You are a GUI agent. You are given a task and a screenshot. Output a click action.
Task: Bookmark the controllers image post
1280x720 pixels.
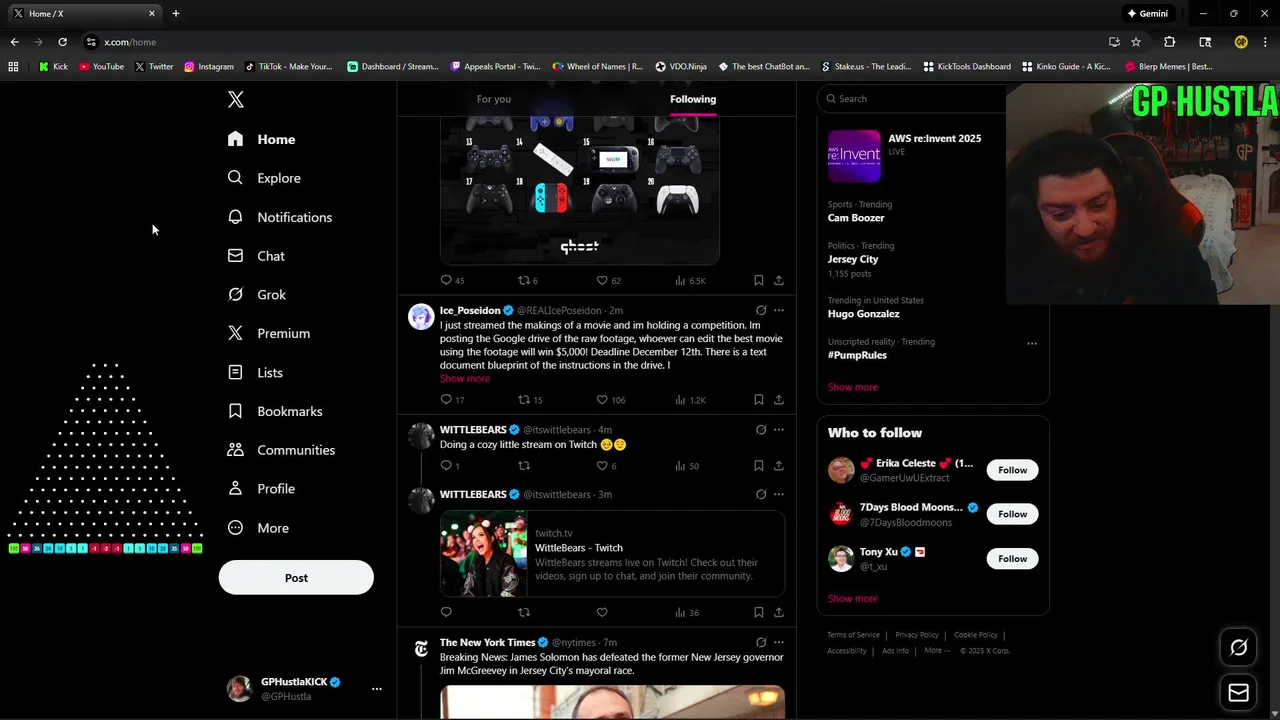point(759,281)
